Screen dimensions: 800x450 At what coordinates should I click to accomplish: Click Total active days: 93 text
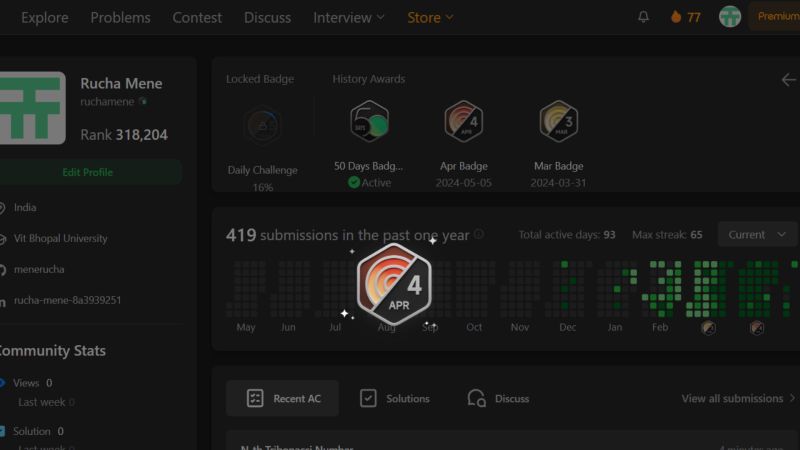tap(567, 235)
